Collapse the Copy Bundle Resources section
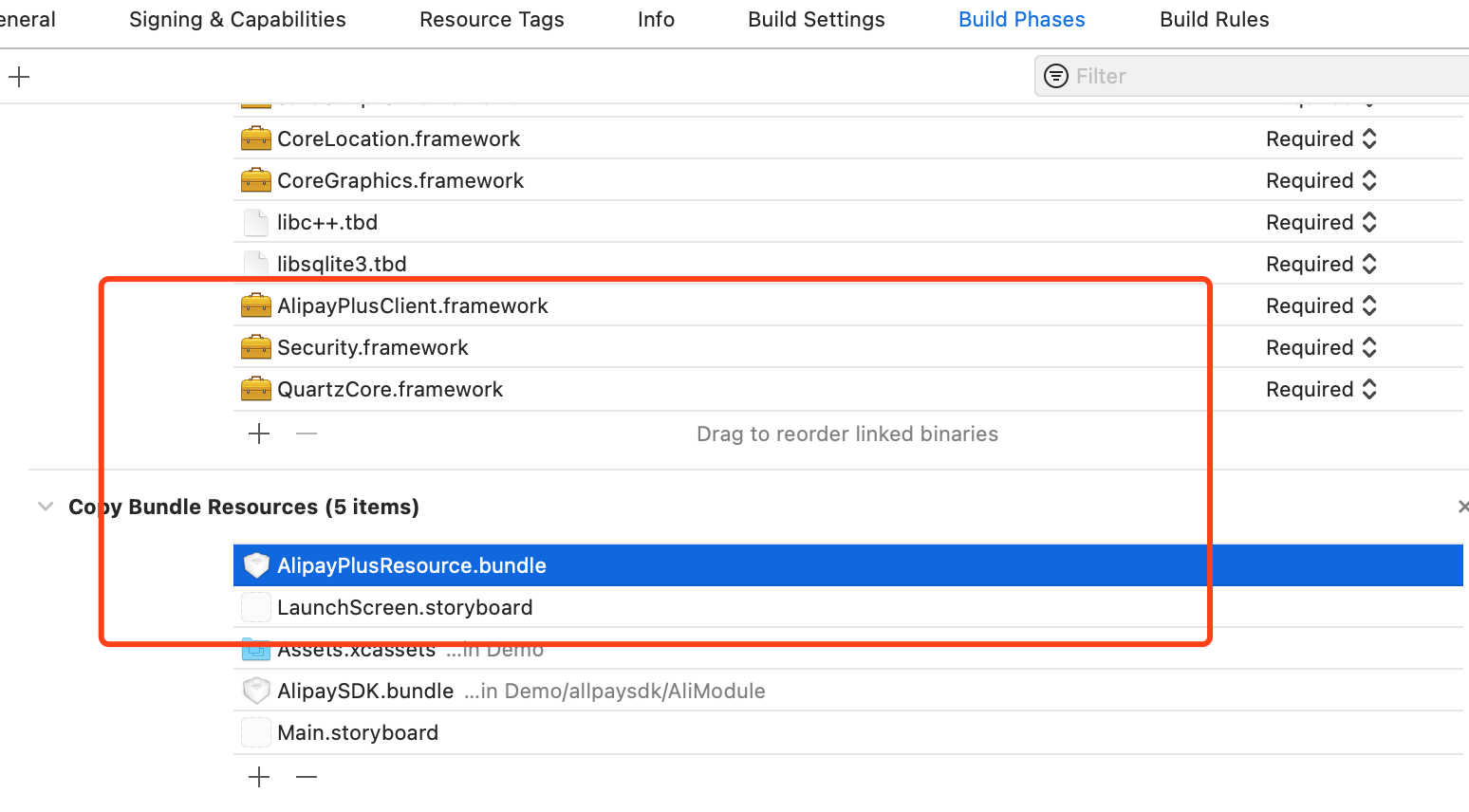The image size is (1469, 812). 45,507
